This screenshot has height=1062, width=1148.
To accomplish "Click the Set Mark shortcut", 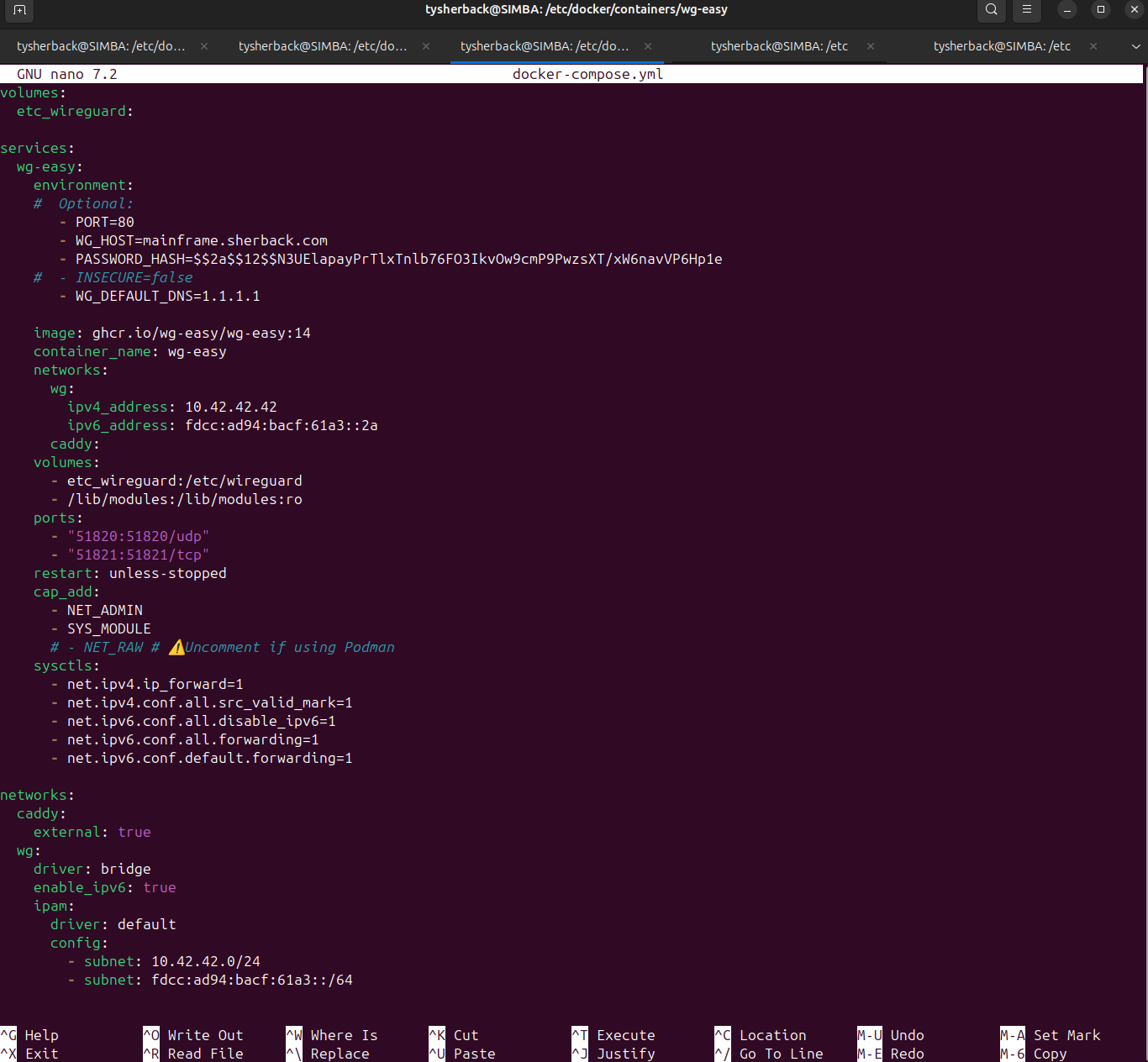I will (x=1051, y=1035).
